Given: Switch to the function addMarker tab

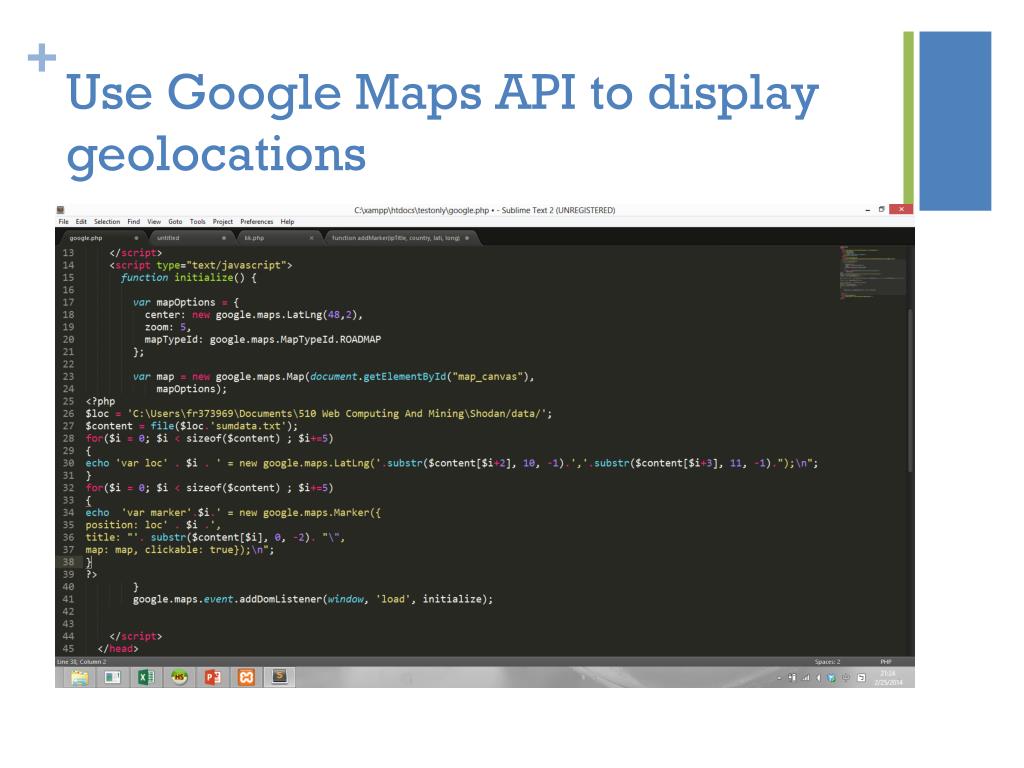Looking at the screenshot, I should pos(402,238).
